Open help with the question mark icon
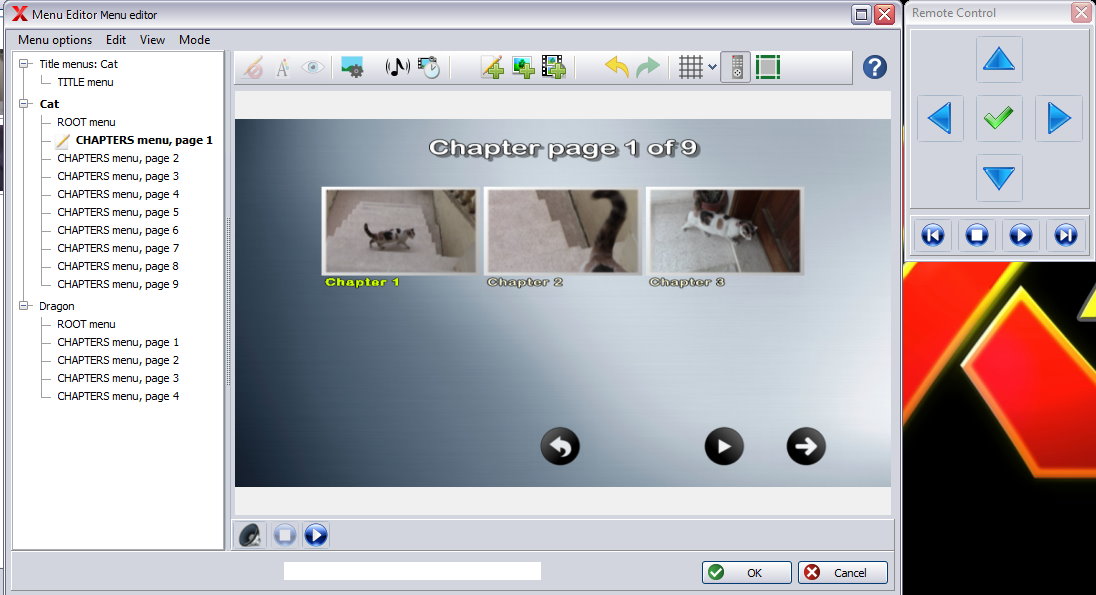Screen dimensions: 1096x595 pyautogui.click(x=874, y=67)
